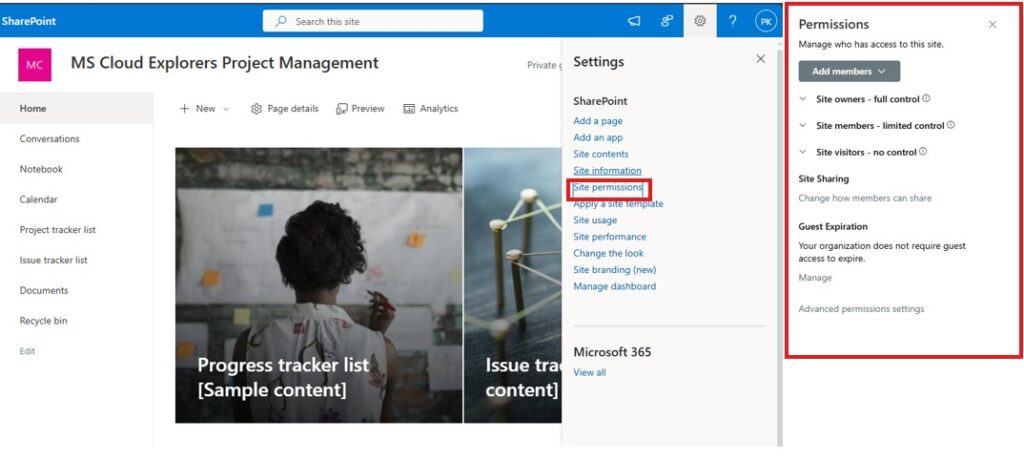1024x460 pixels.
Task: Open Site permissions link
Action: coord(607,187)
